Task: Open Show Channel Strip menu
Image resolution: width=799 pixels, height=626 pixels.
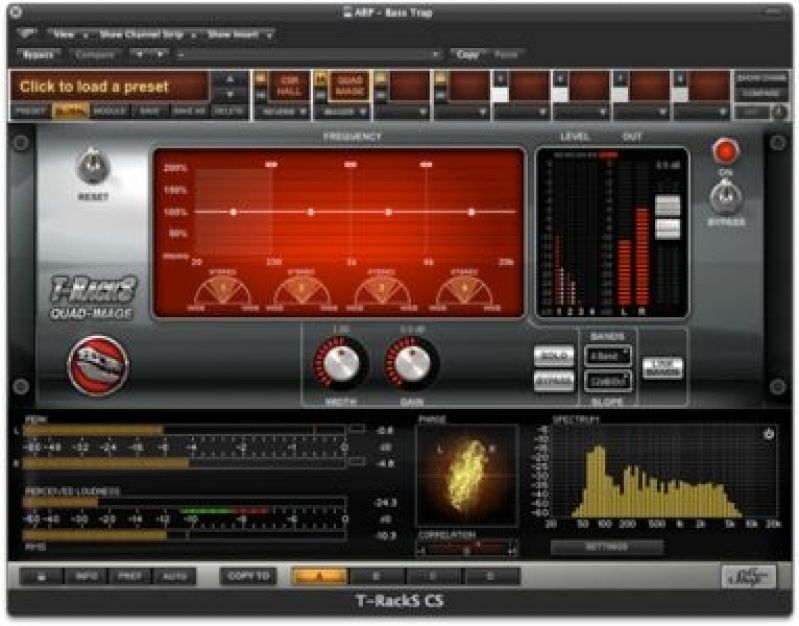Action: click(x=146, y=35)
